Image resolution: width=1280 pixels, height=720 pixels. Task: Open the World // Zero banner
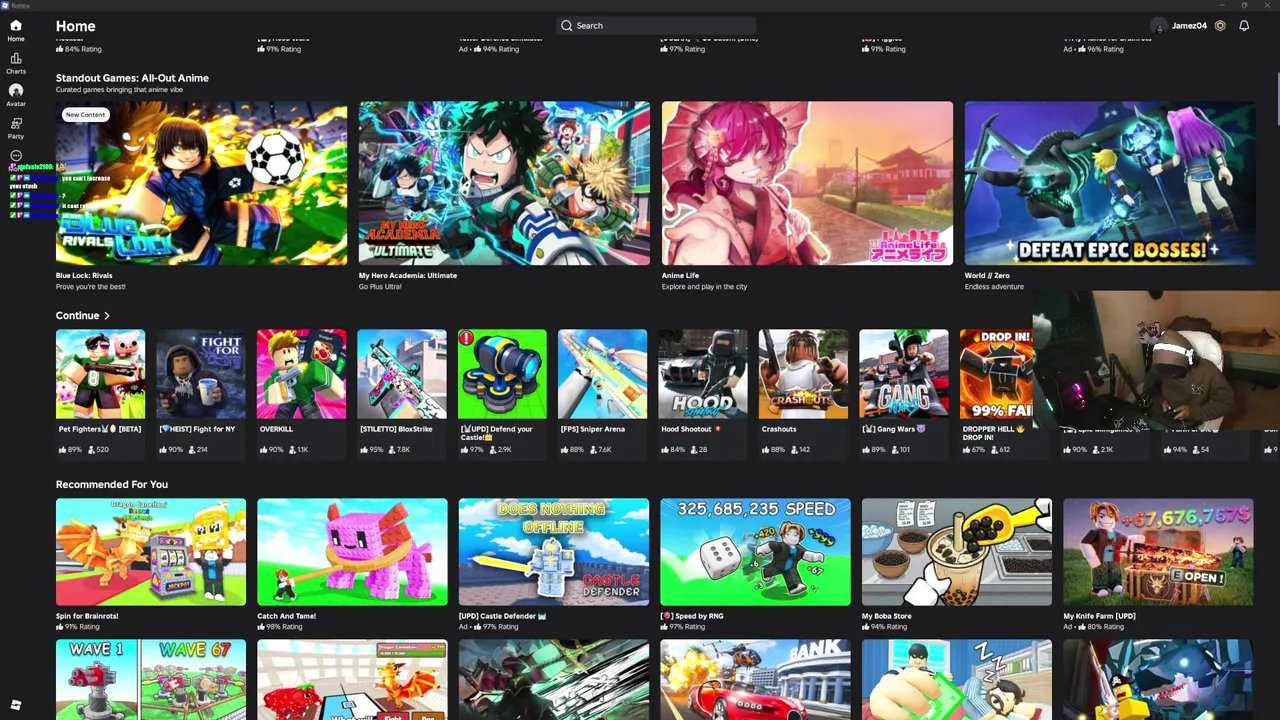click(x=1110, y=183)
